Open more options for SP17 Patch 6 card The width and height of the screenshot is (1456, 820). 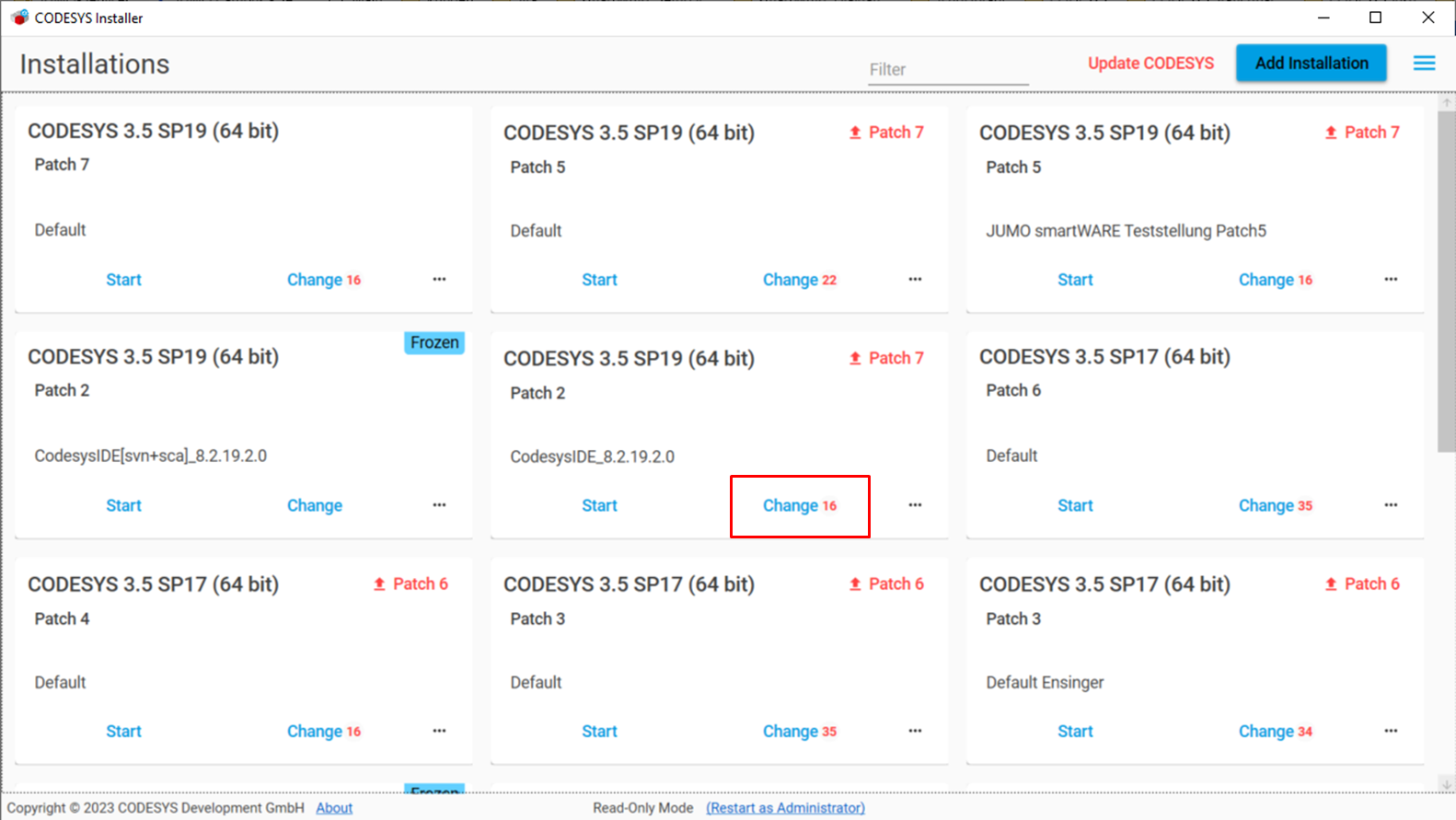coord(1391,504)
